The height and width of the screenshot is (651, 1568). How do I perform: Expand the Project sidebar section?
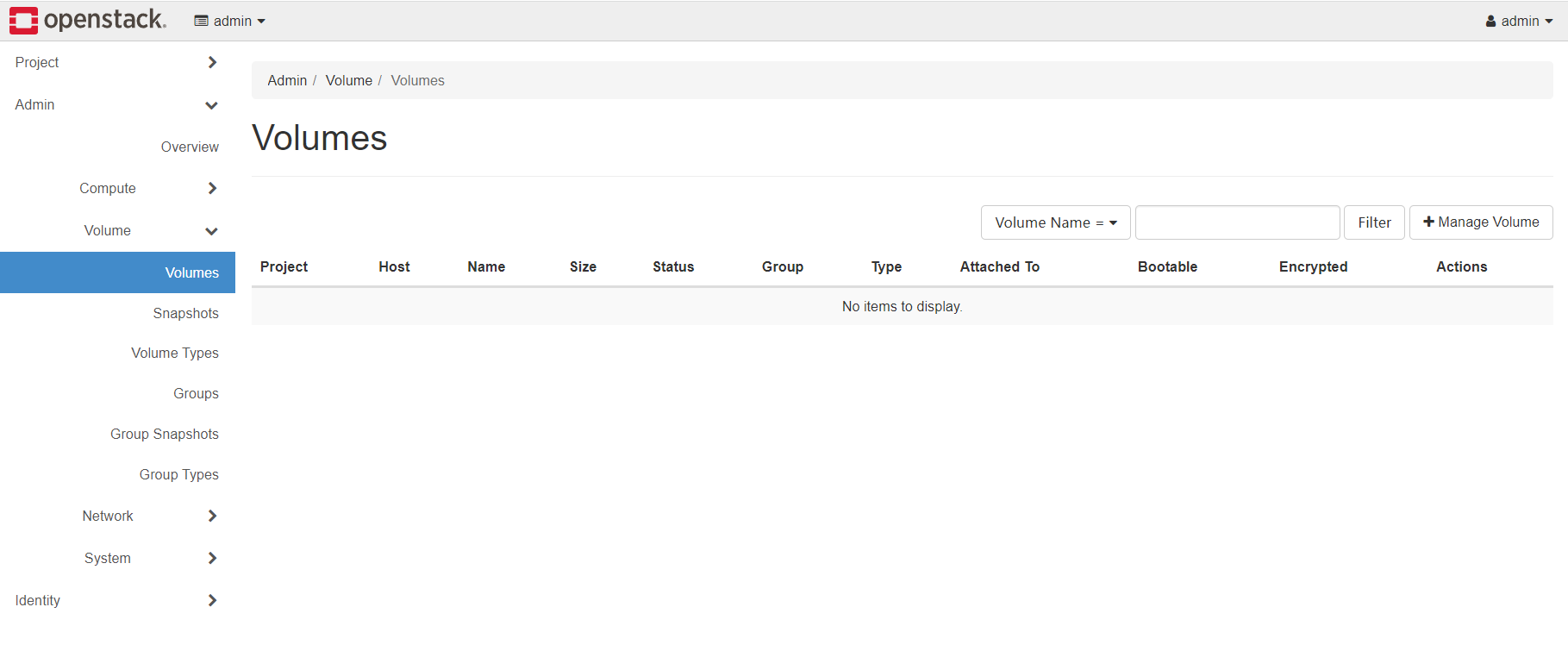click(x=117, y=62)
